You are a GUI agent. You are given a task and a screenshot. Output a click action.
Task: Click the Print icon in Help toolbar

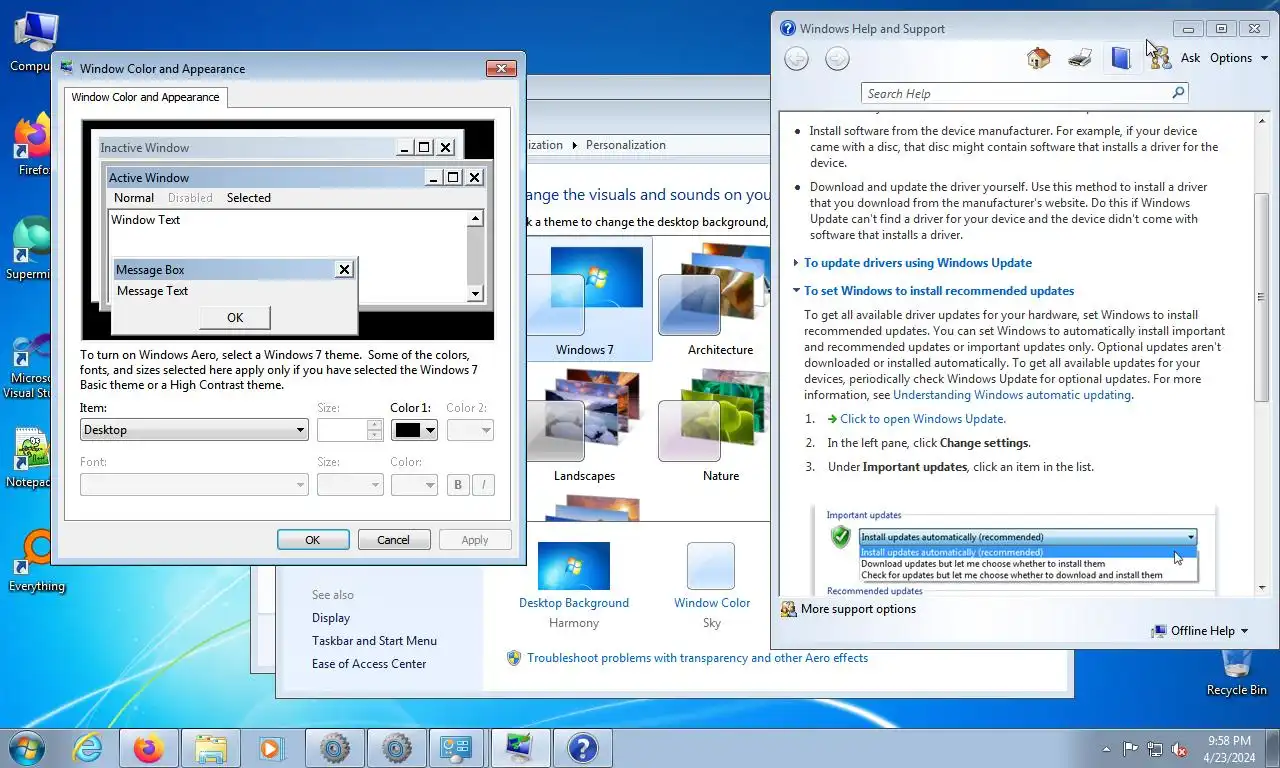pyautogui.click(x=1080, y=58)
